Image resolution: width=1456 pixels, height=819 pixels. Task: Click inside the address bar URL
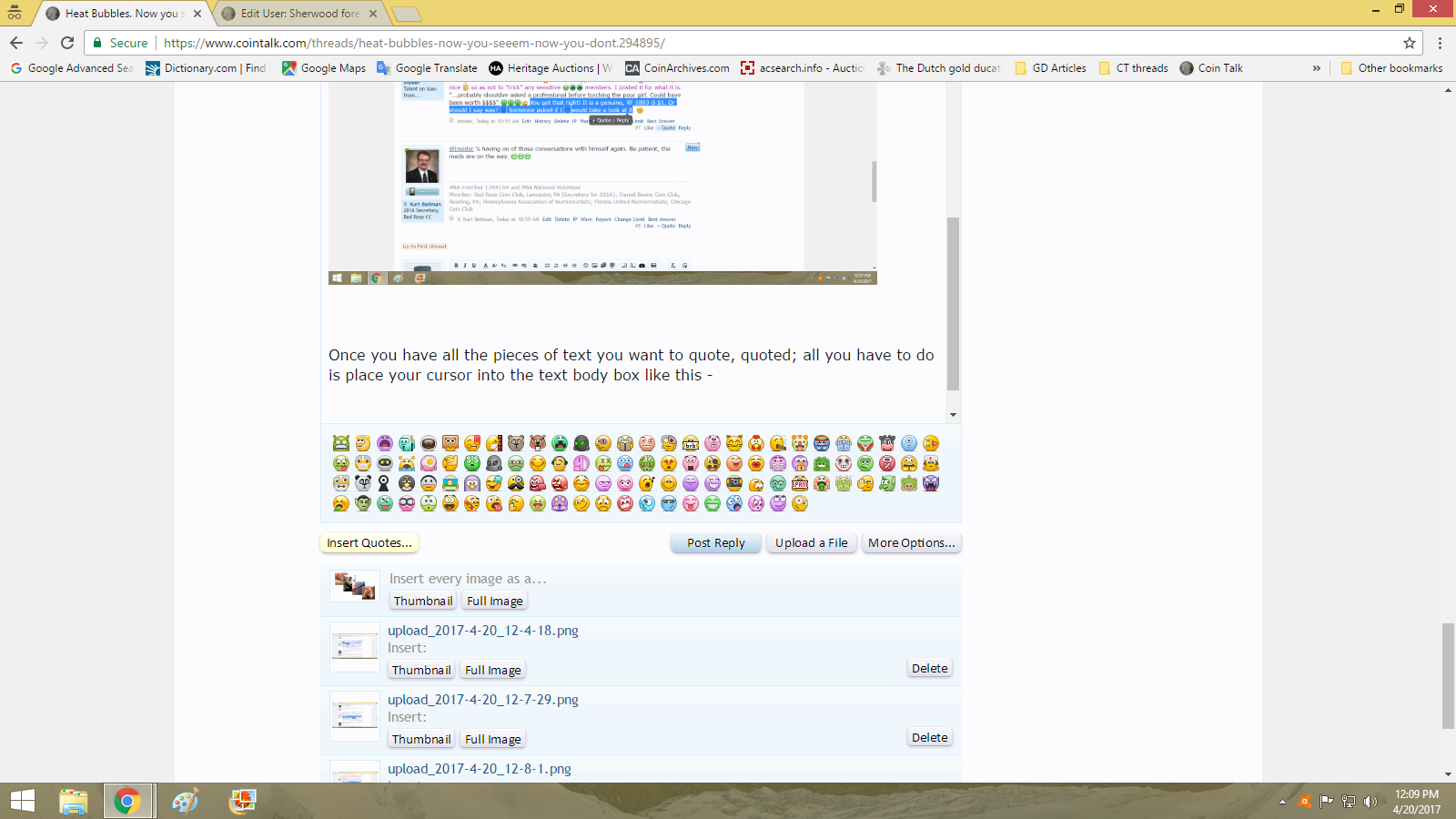[x=414, y=43]
